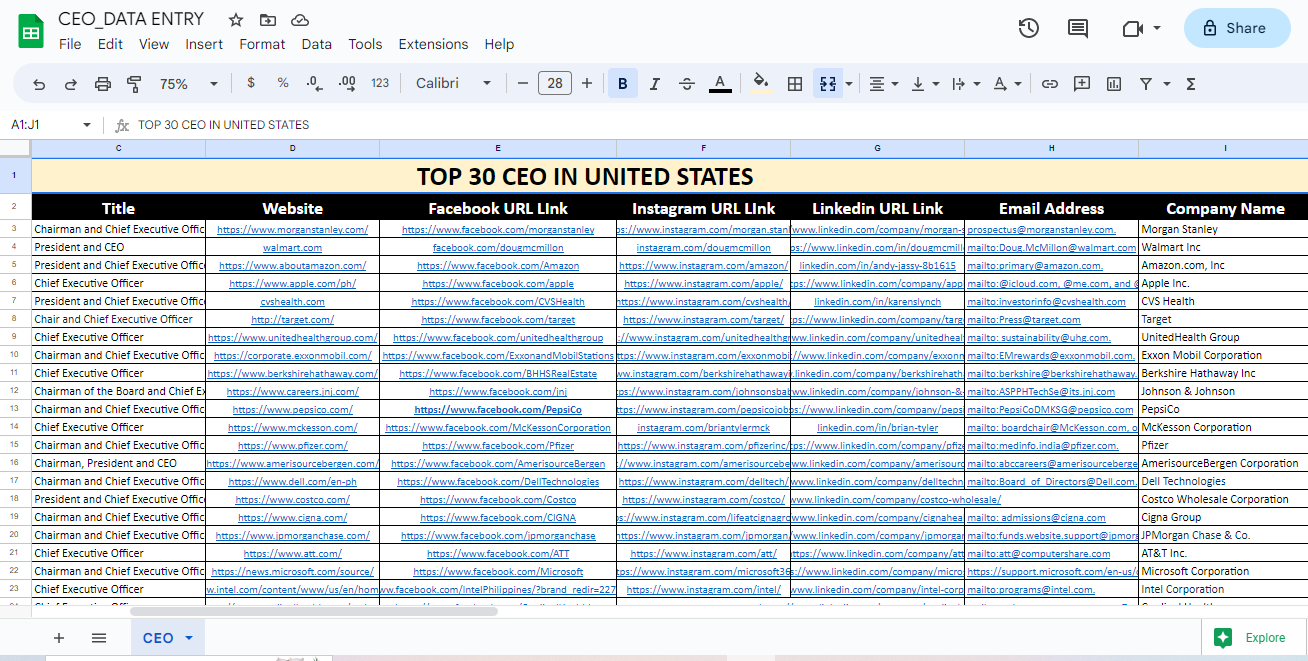Screen dimensions: 1308x661
Task: Click the Insert comment icon
Action: (1081, 84)
